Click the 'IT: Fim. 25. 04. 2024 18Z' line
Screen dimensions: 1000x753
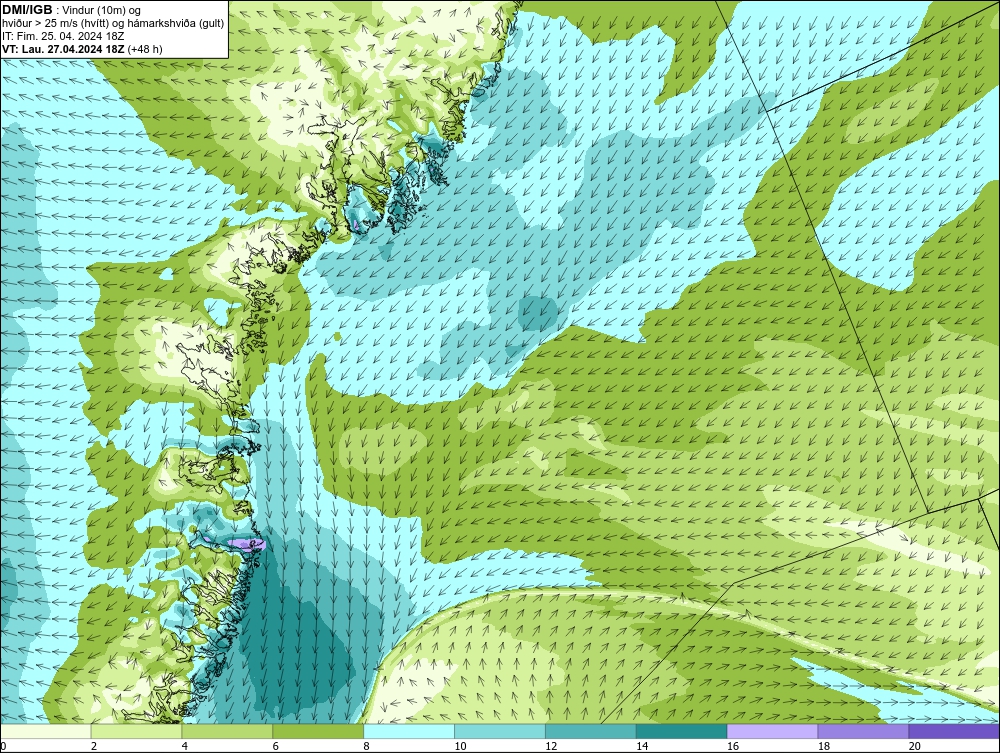[x=63, y=36]
